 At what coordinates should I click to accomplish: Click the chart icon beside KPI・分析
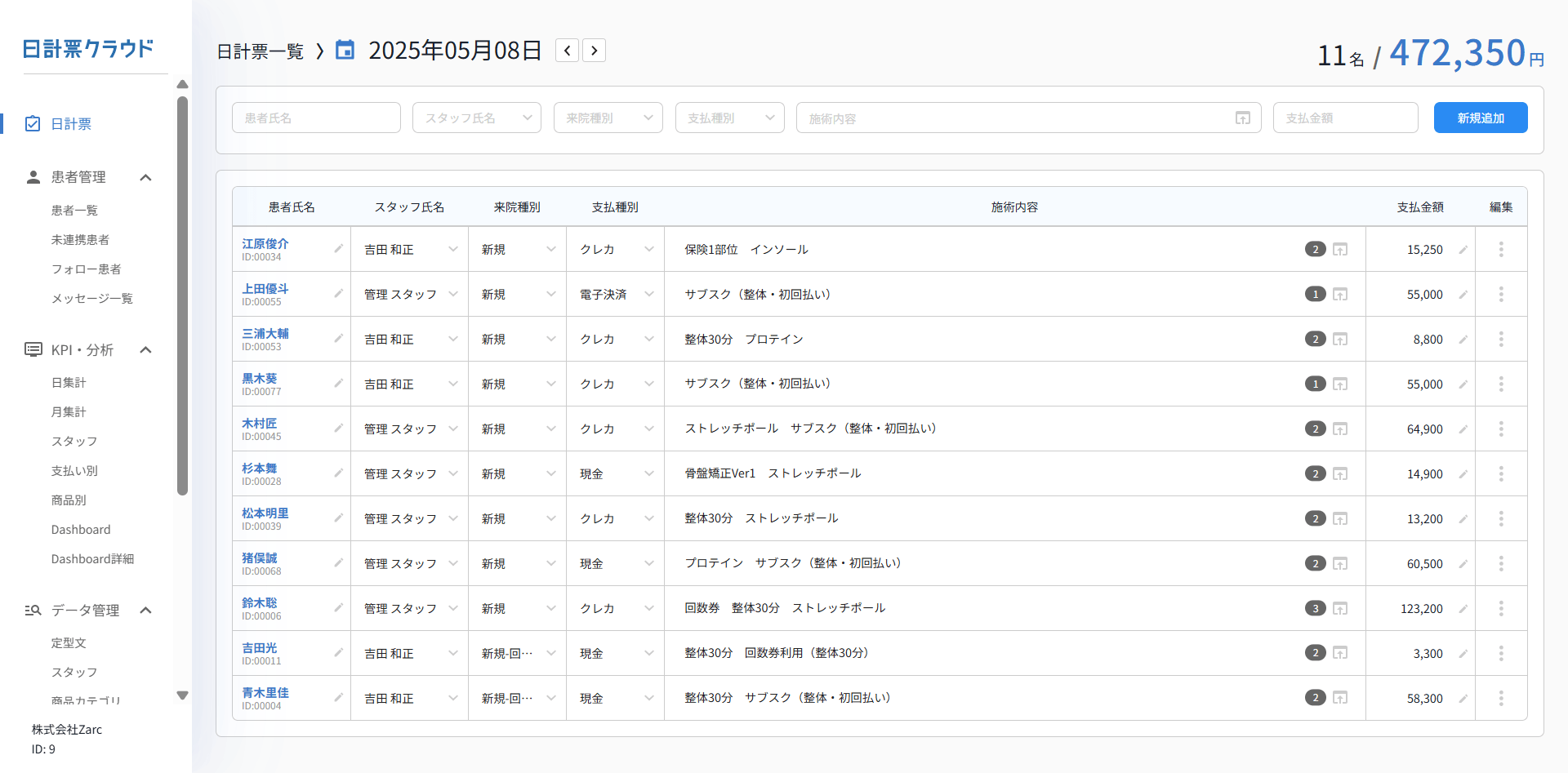coord(33,349)
